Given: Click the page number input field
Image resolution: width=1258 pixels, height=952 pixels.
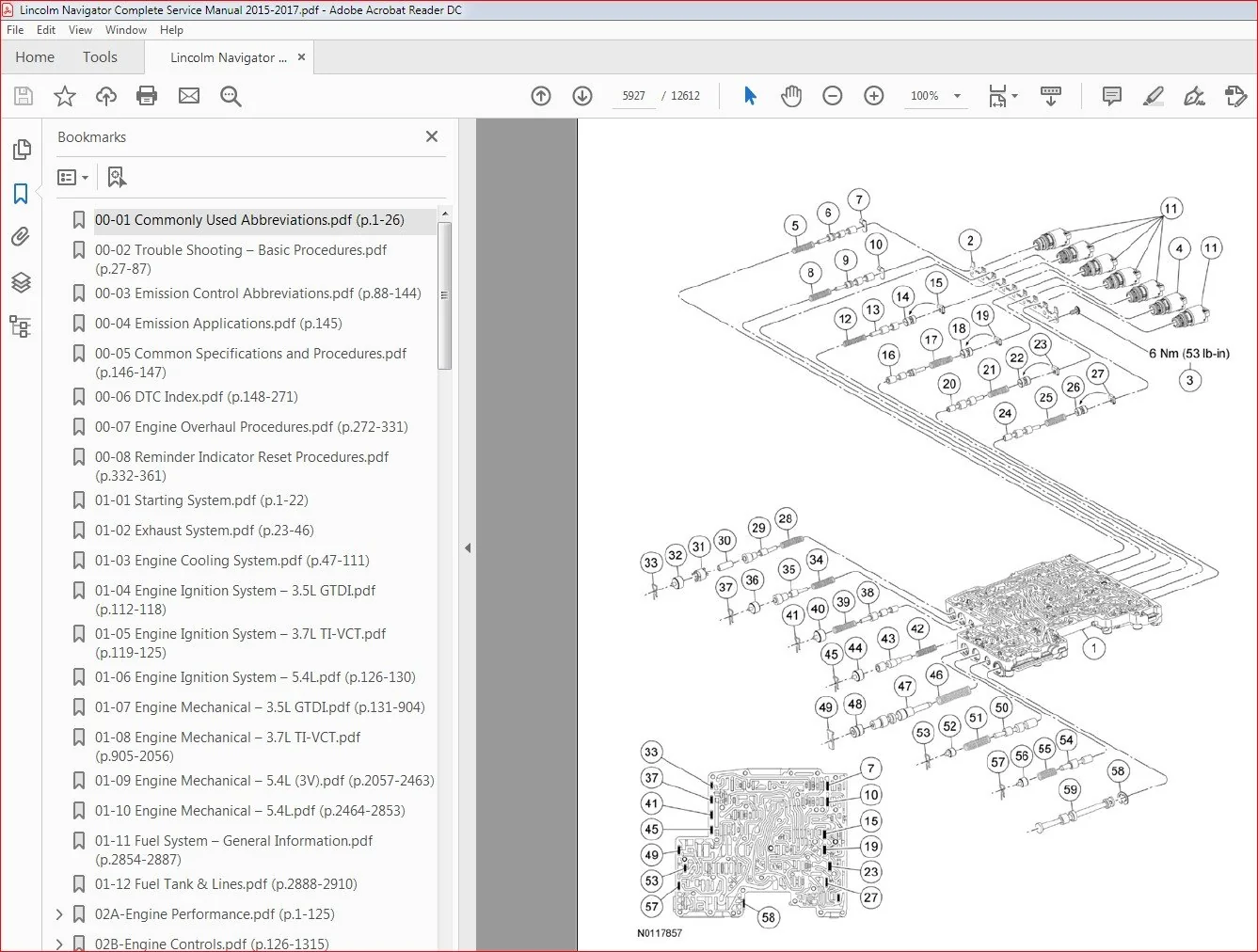Looking at the screenshot, I should tap(633, 96).
